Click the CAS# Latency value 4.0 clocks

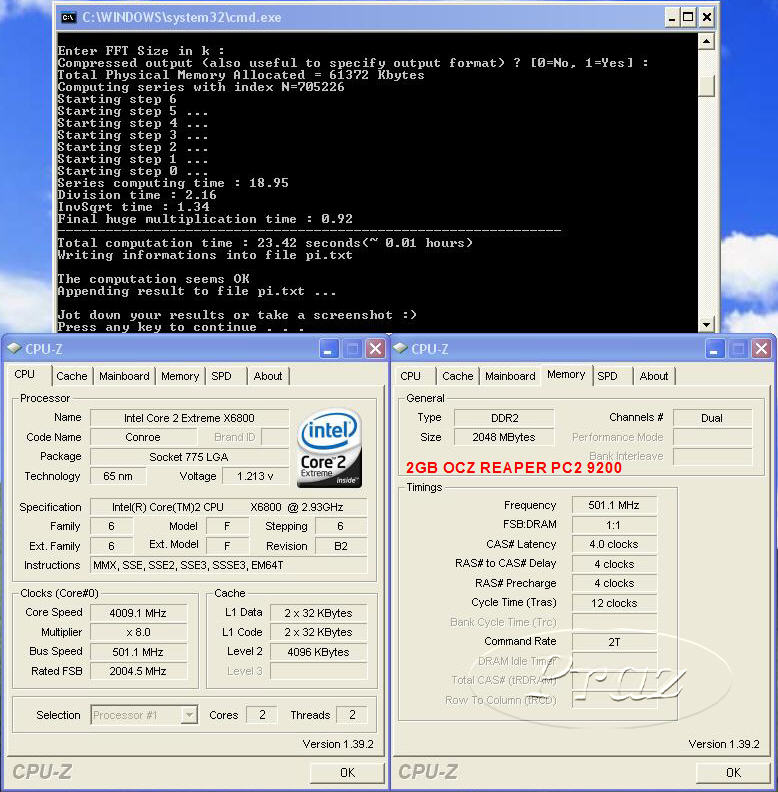click(x=614, y=544)
